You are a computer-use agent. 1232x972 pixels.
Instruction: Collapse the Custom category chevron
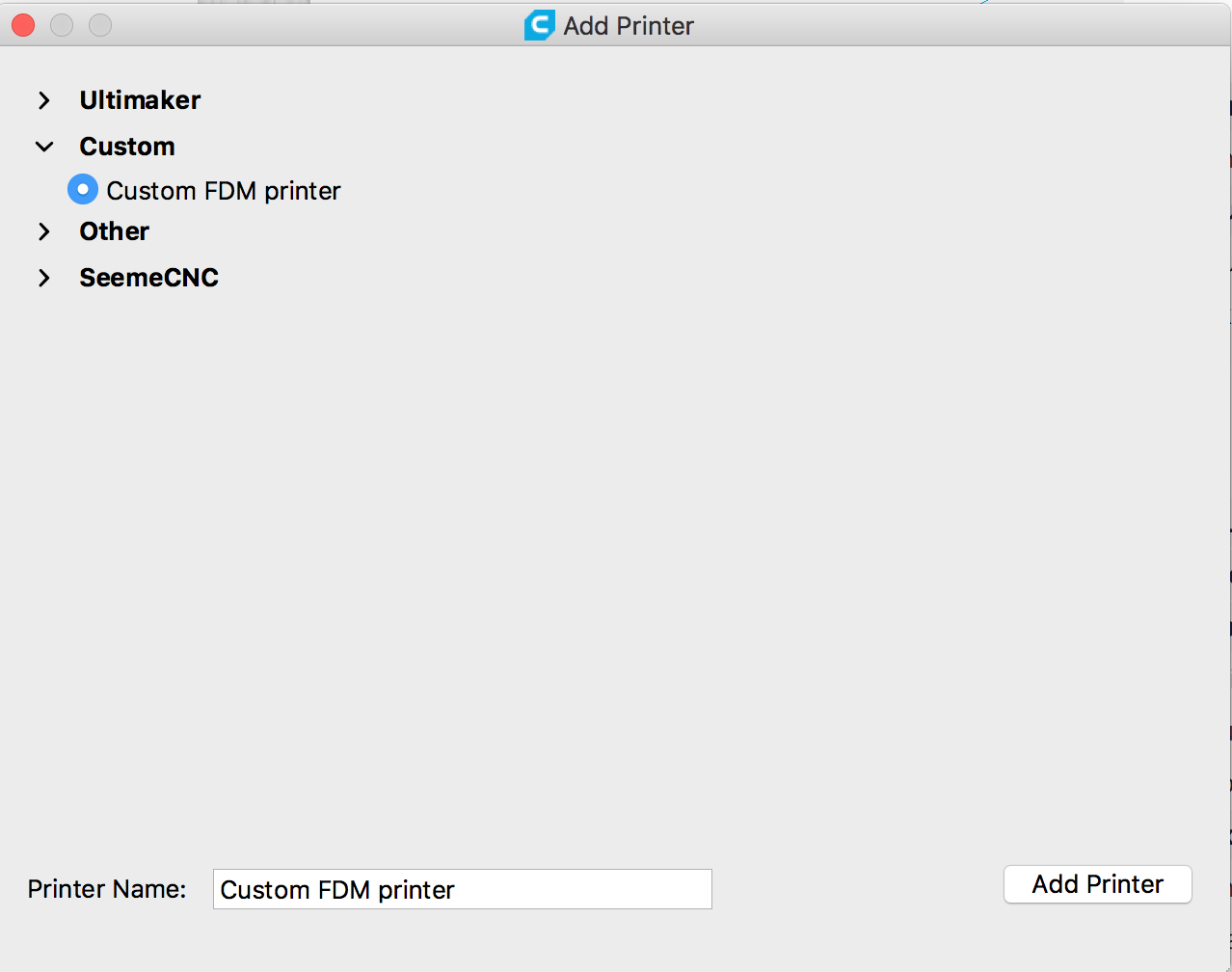pyautogui.click(x=44, y=147)
